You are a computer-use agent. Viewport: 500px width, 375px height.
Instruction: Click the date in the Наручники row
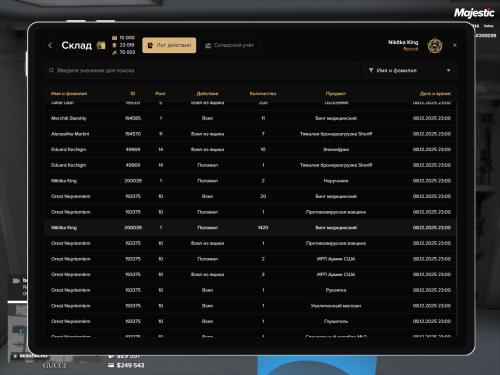[432, 181]
